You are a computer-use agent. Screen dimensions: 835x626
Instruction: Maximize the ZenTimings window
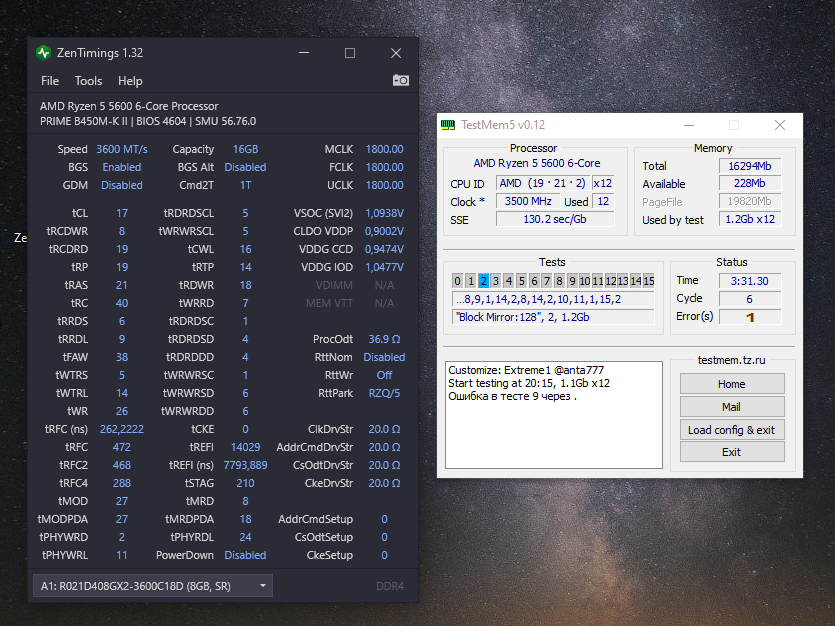[350, 53]
